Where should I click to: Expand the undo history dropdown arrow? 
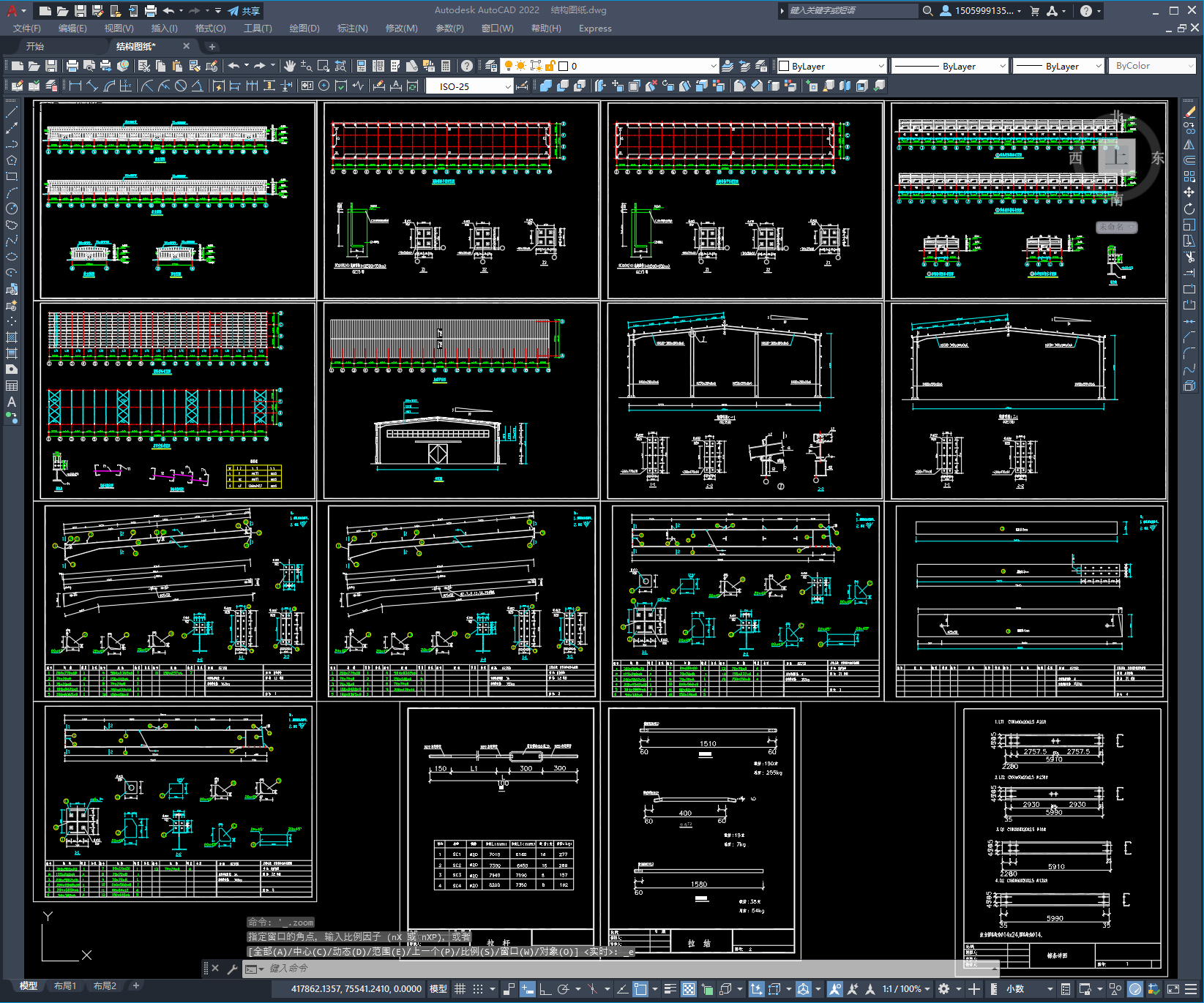pyautogui.click(x=247, y=66)
